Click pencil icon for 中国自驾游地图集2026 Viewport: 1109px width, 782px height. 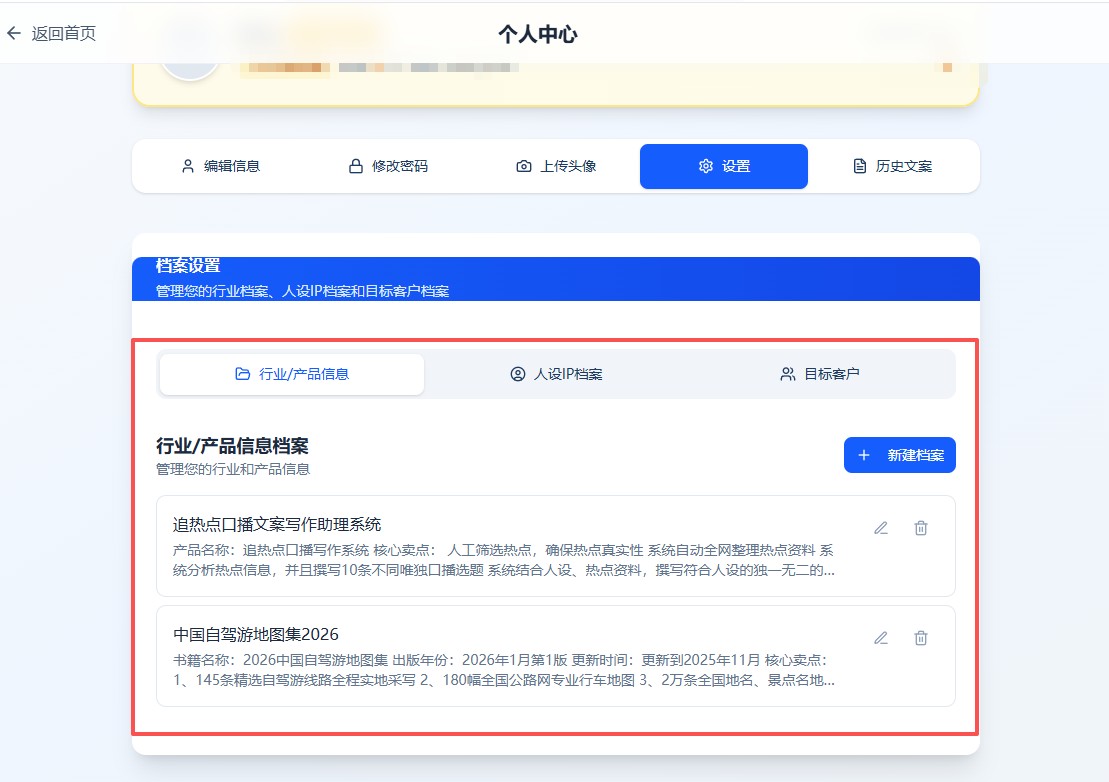coord(881,638)
